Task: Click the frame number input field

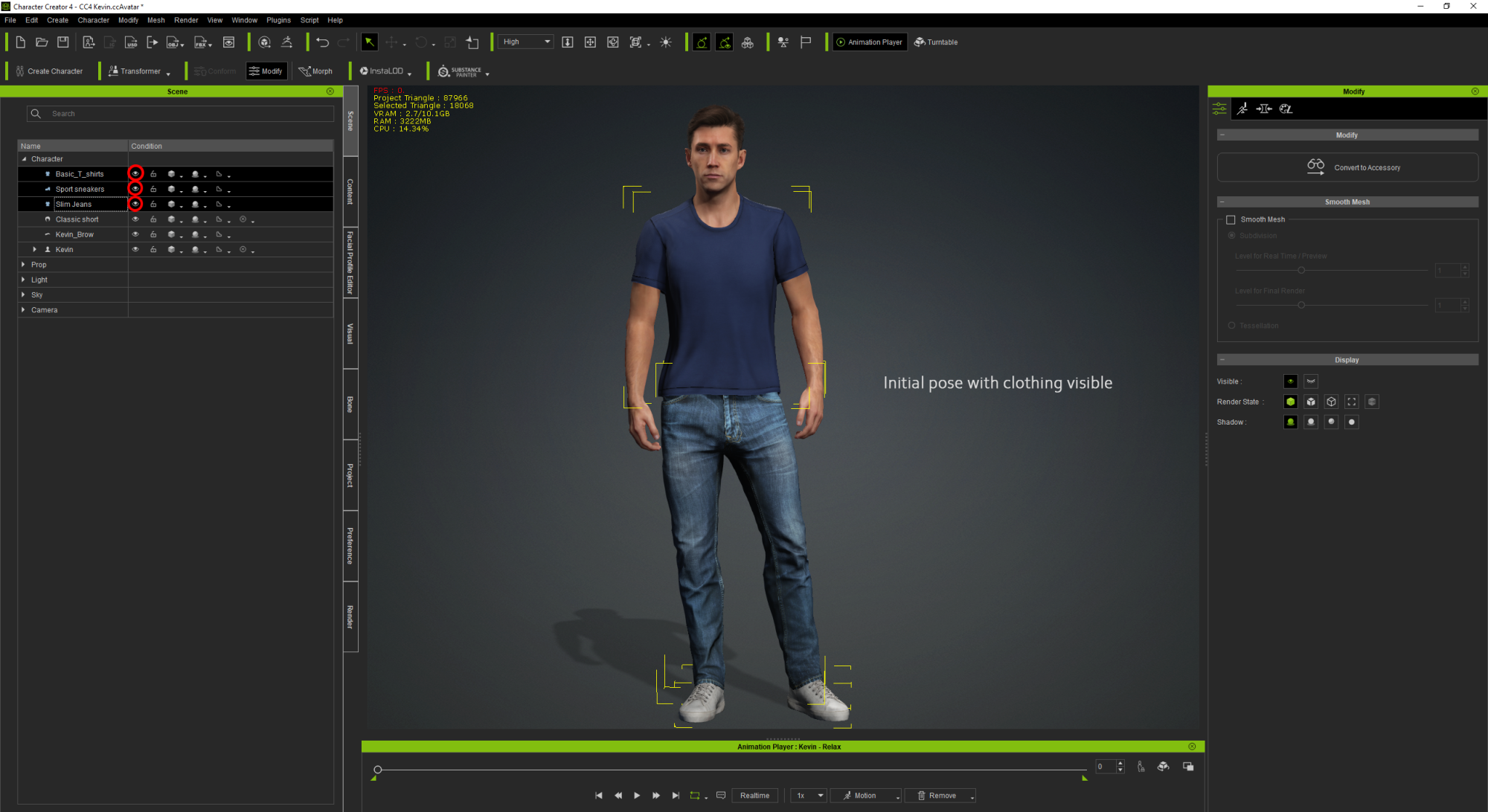Action: (x=1105, y=767)
